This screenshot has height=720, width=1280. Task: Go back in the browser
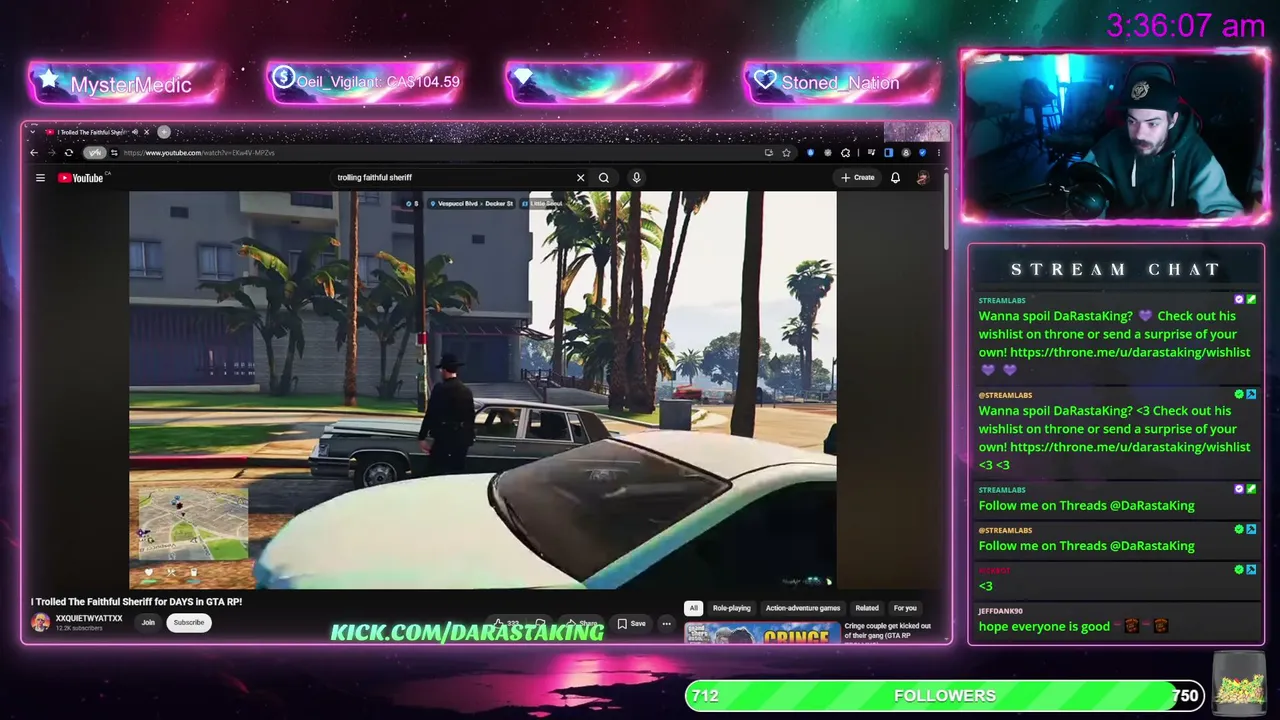pyautogui.click(x=34, y=153)
